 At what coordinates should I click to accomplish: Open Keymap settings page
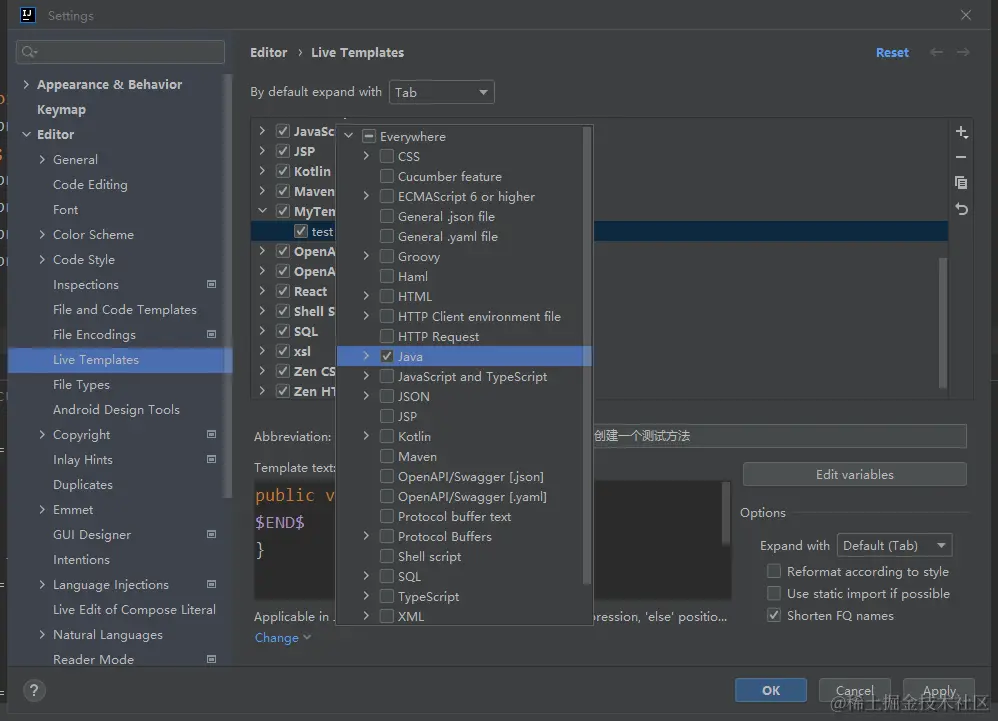point(61,109)
